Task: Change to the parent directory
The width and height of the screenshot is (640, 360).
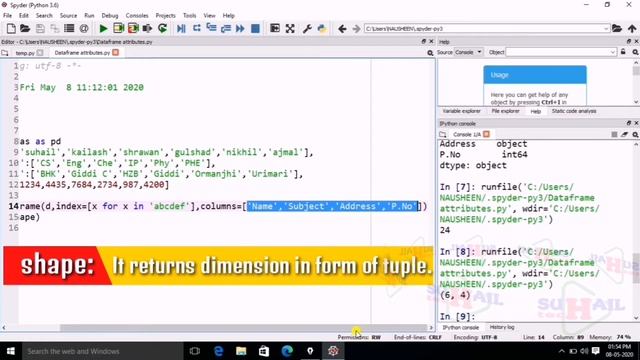Action: [x=632, y=29]
